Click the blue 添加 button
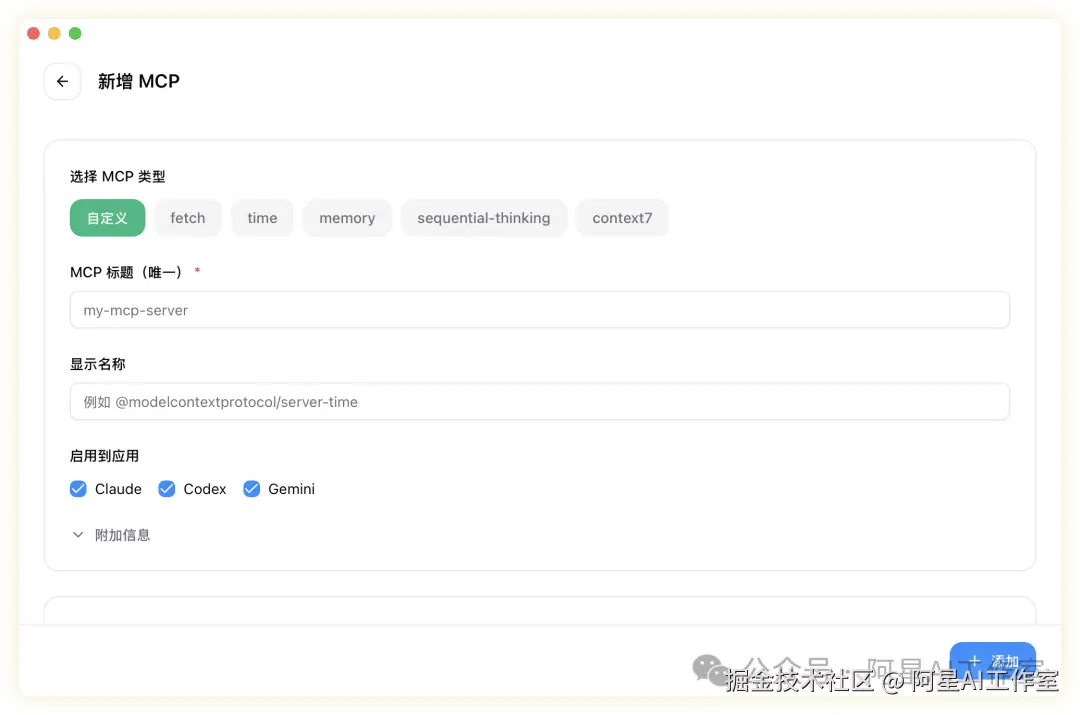The image size is (1080, 715). click(x=993, y=660)
